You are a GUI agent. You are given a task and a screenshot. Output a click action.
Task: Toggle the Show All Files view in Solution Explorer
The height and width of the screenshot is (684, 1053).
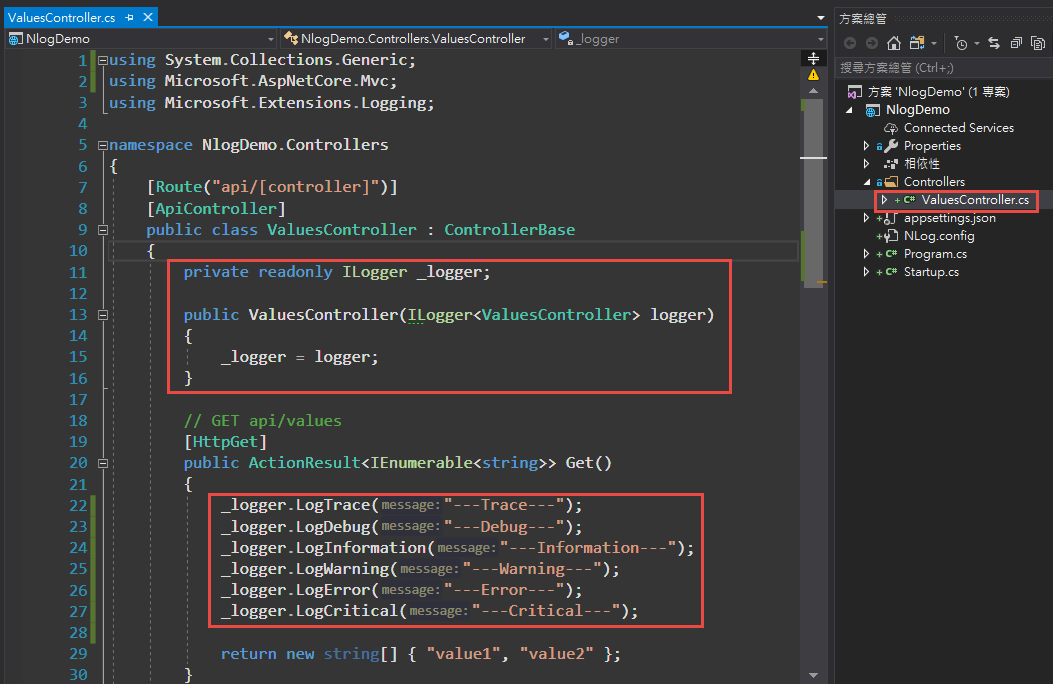(918, 43)
